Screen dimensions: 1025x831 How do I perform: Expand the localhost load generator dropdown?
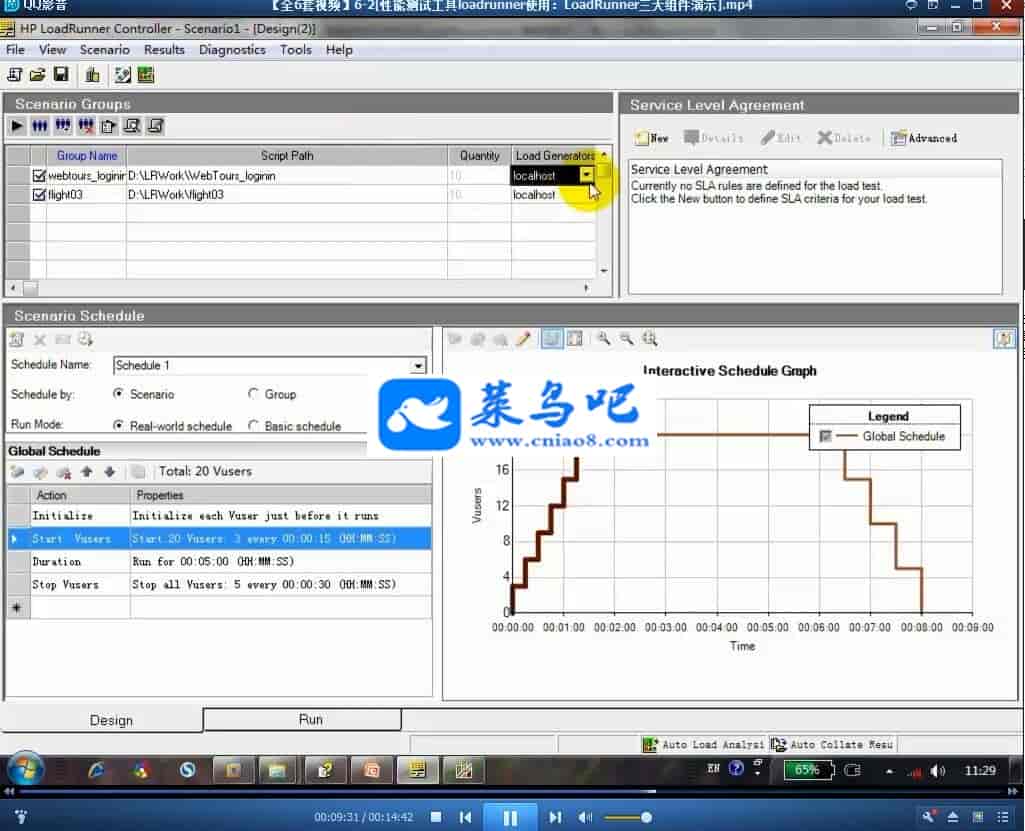pyautogui.click(x=587, y=176)
